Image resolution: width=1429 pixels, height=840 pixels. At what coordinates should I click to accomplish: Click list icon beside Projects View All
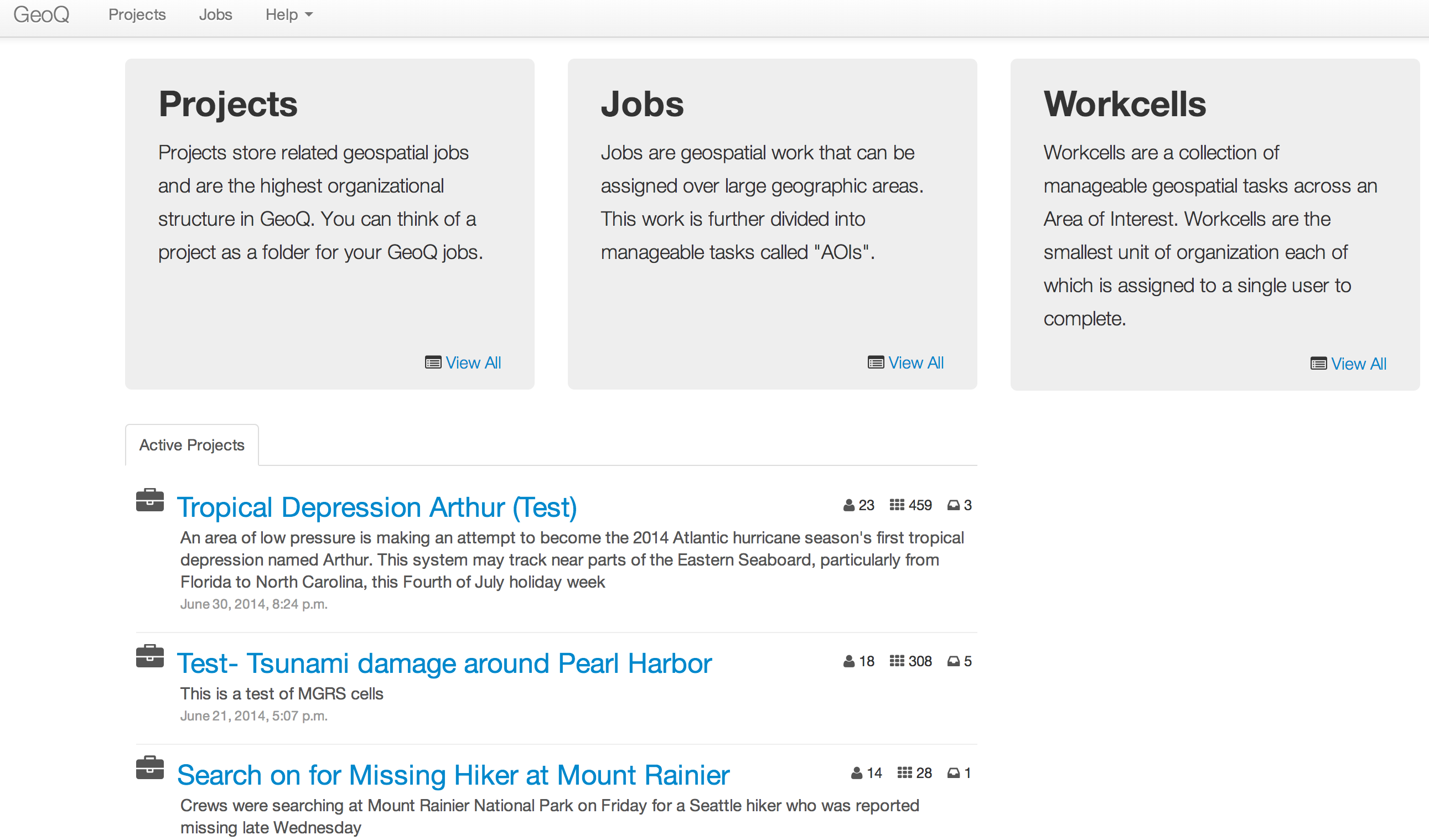[x=433, y=363]
